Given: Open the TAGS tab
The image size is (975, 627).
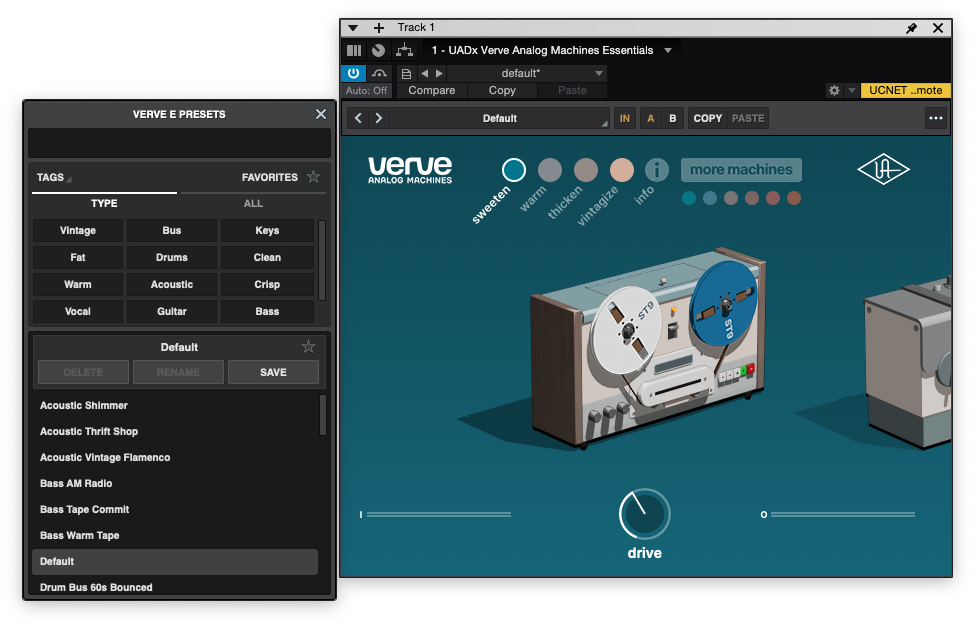Looking at the screenshot, I should point(54,177).
